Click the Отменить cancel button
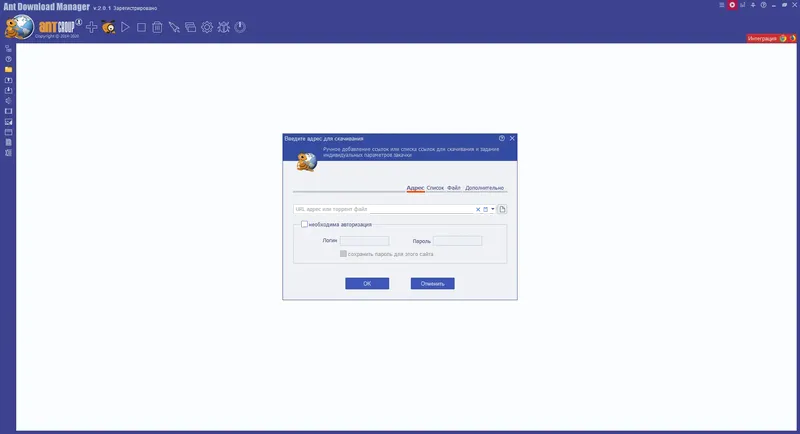The height and width of the screenshot is (434, 800). click(432, 284)
